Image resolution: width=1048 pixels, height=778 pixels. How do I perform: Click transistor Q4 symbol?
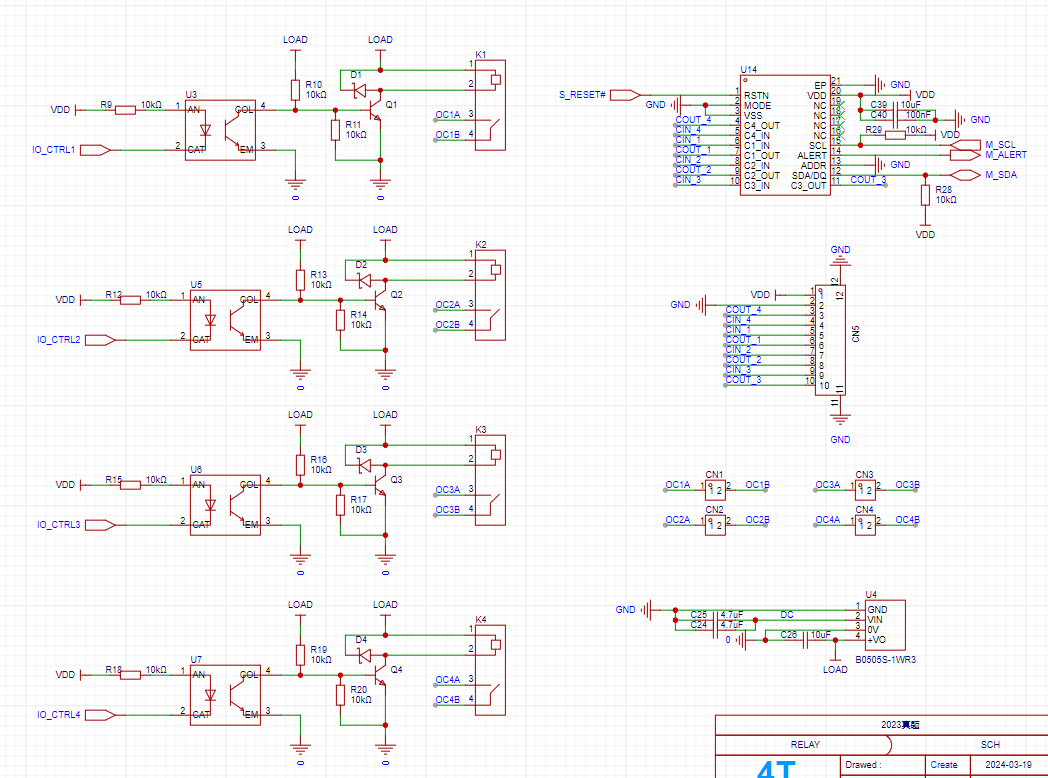click(x=380, y=674)
